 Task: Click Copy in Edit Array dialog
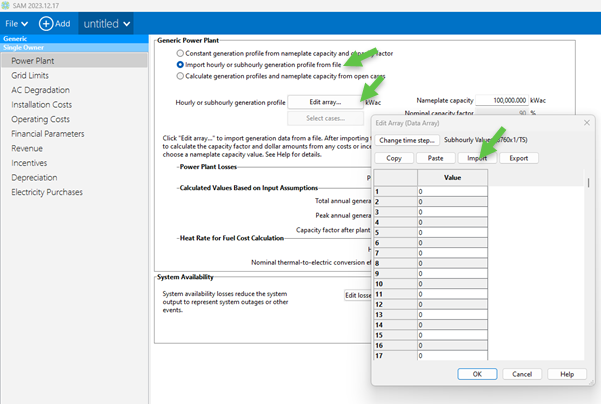pyautogui.click(x=394, y=158)
